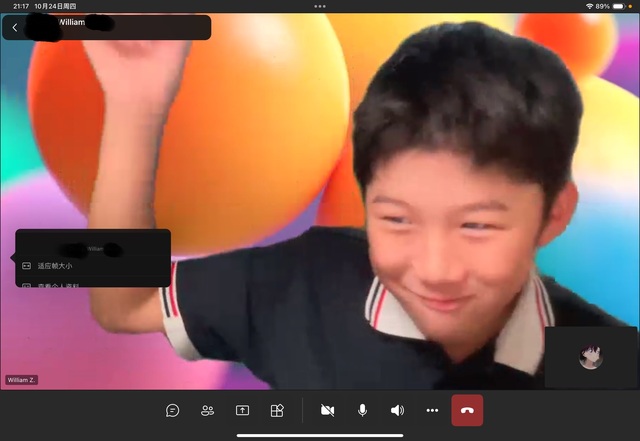Screen dimensions: 640x441
Task: Hang up the call
Action: 467,410
